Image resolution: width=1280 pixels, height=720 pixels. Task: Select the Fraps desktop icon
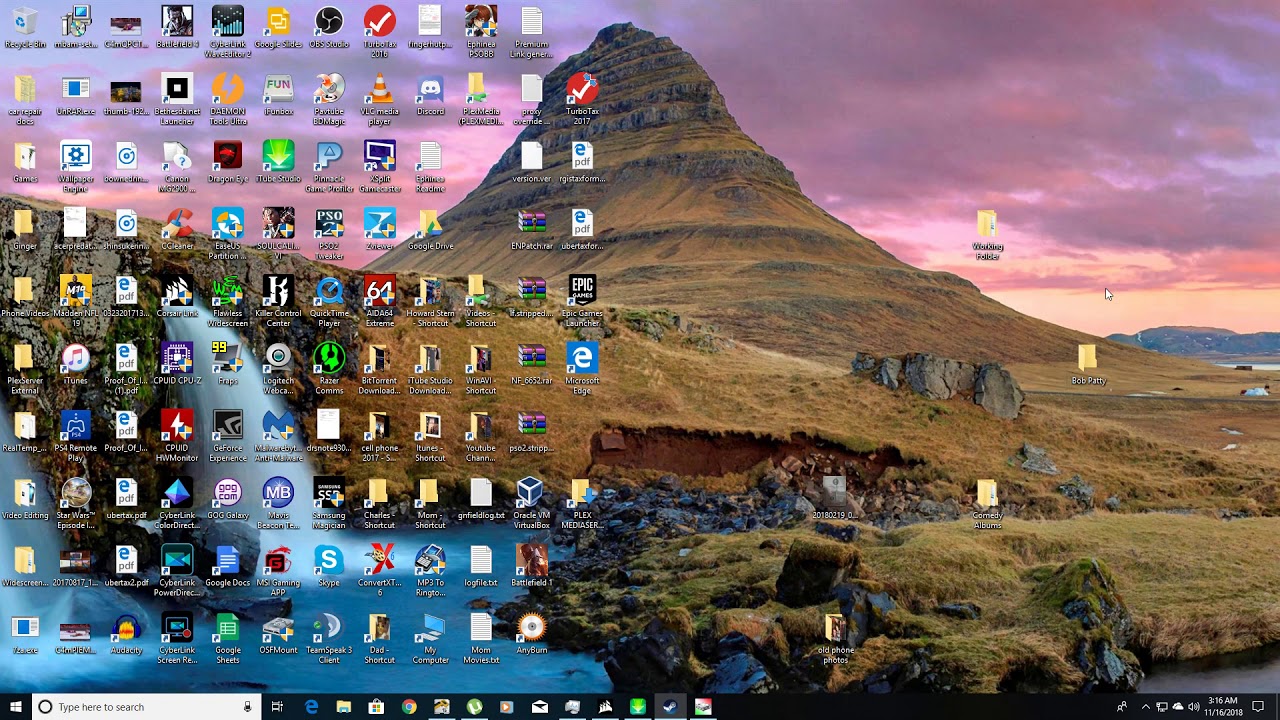pos(228,364)
